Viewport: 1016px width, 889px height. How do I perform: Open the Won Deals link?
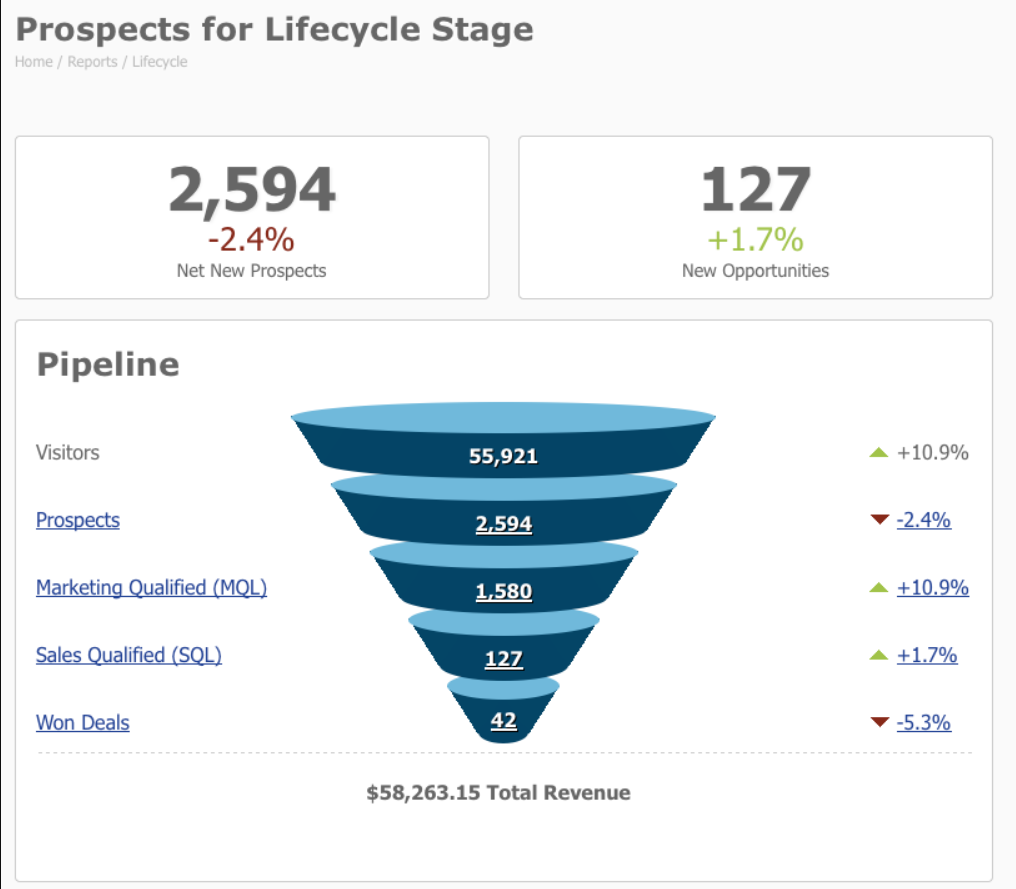click(x=82, y=722)
